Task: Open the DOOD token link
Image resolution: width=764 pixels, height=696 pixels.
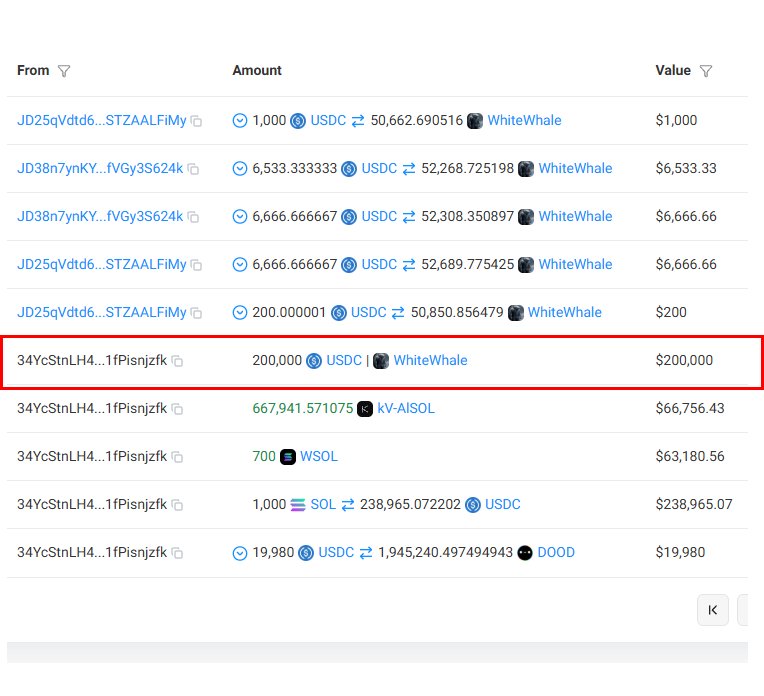Action: point(556,553)
